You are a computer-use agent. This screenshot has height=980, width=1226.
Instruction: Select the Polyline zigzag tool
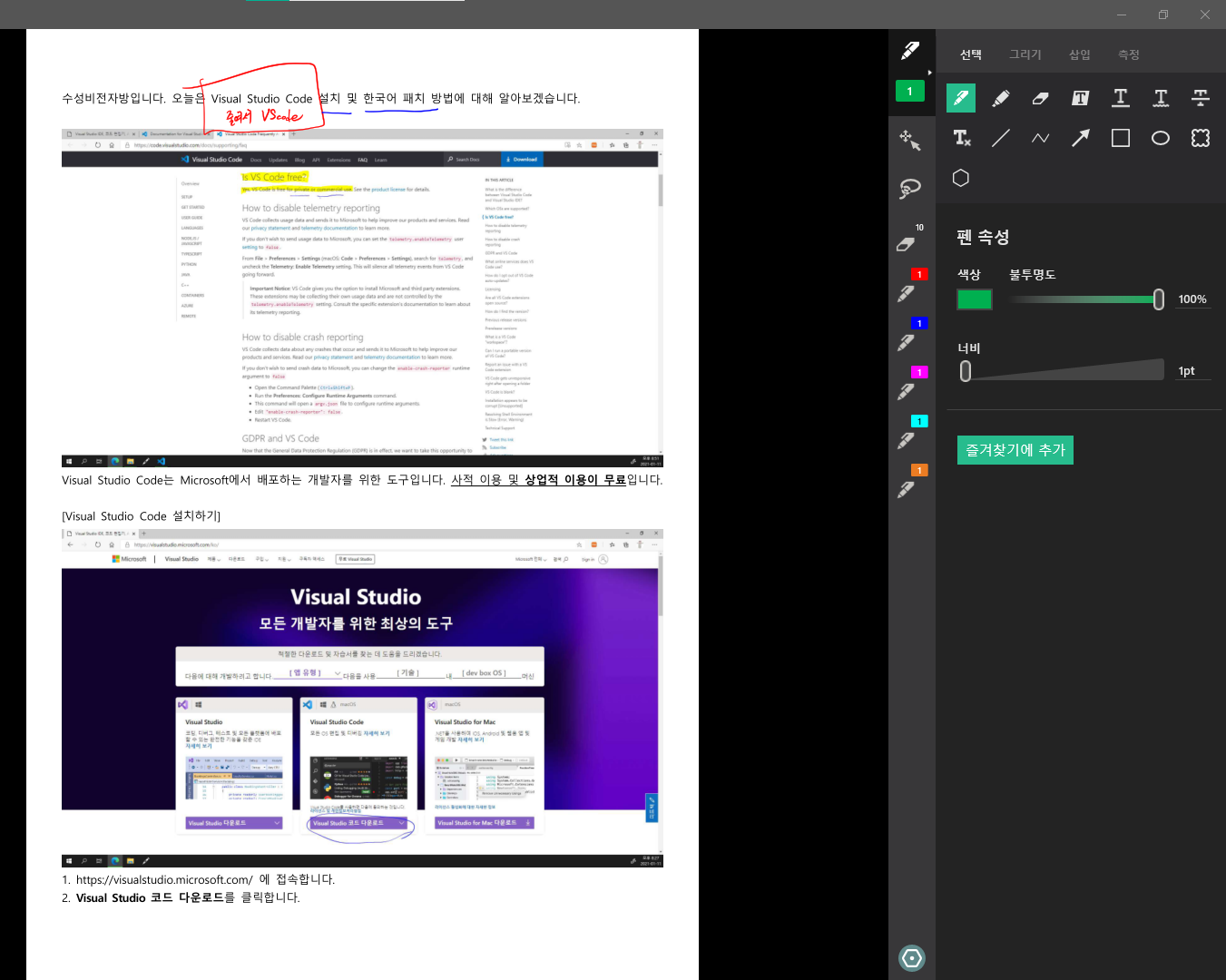click(x=1041, y=138)
